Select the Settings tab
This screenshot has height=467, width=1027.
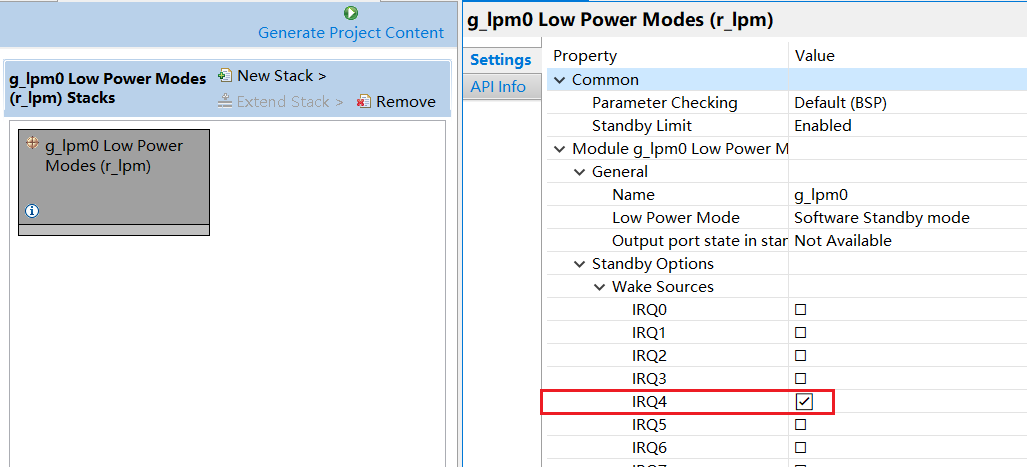[x=500, y=60]
